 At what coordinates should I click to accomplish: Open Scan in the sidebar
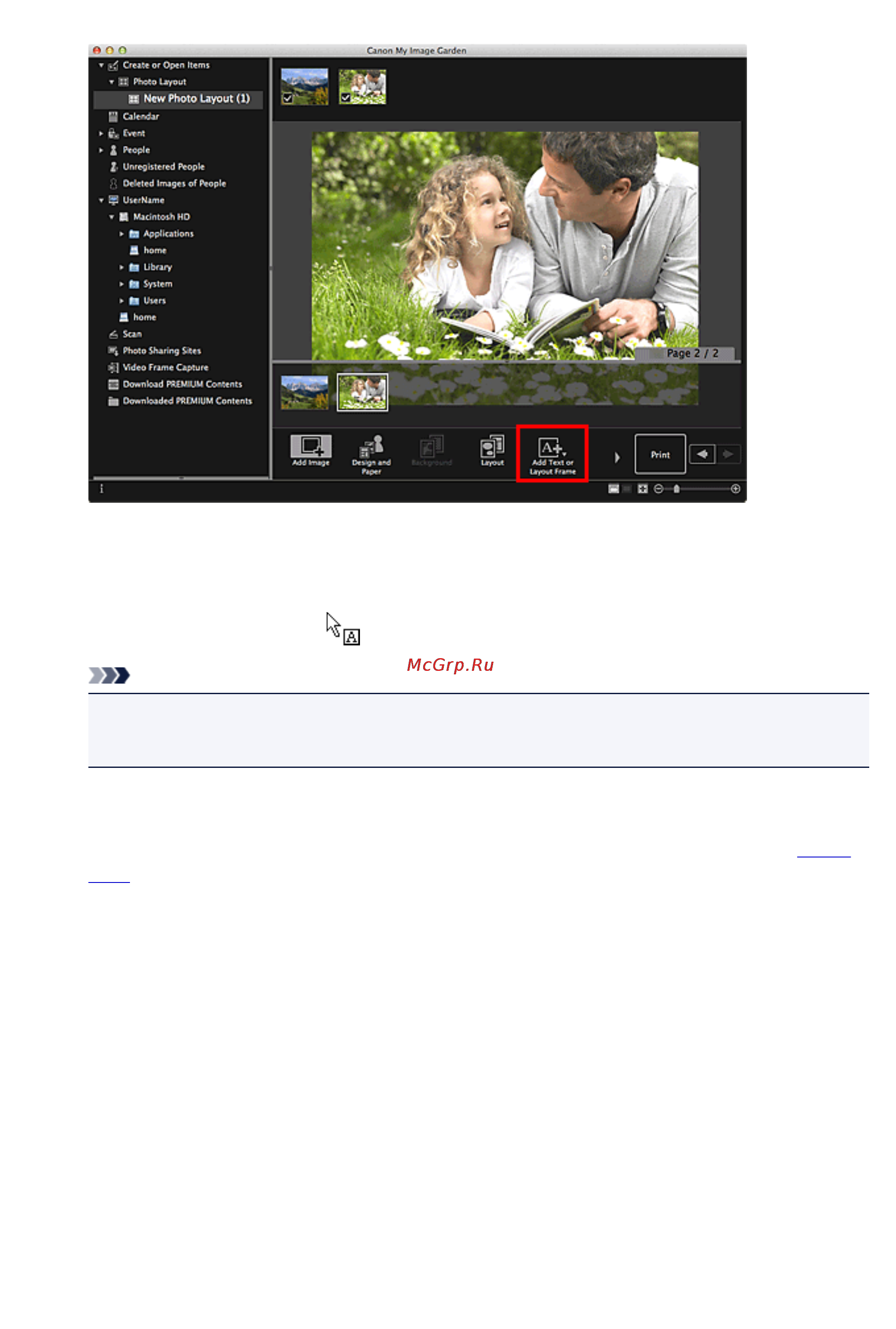132,334
